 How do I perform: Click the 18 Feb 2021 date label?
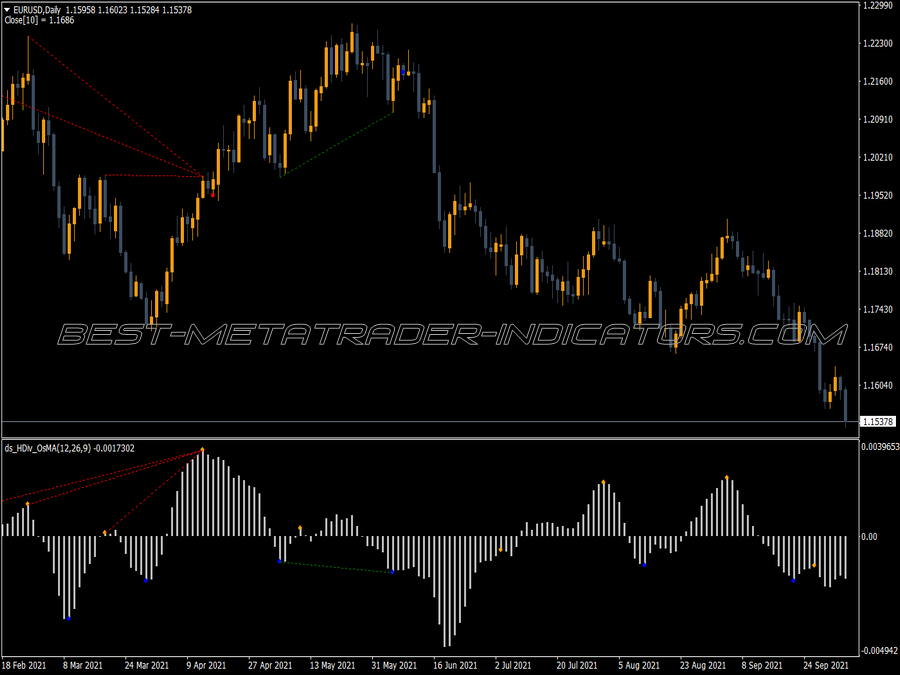point(25,666)
